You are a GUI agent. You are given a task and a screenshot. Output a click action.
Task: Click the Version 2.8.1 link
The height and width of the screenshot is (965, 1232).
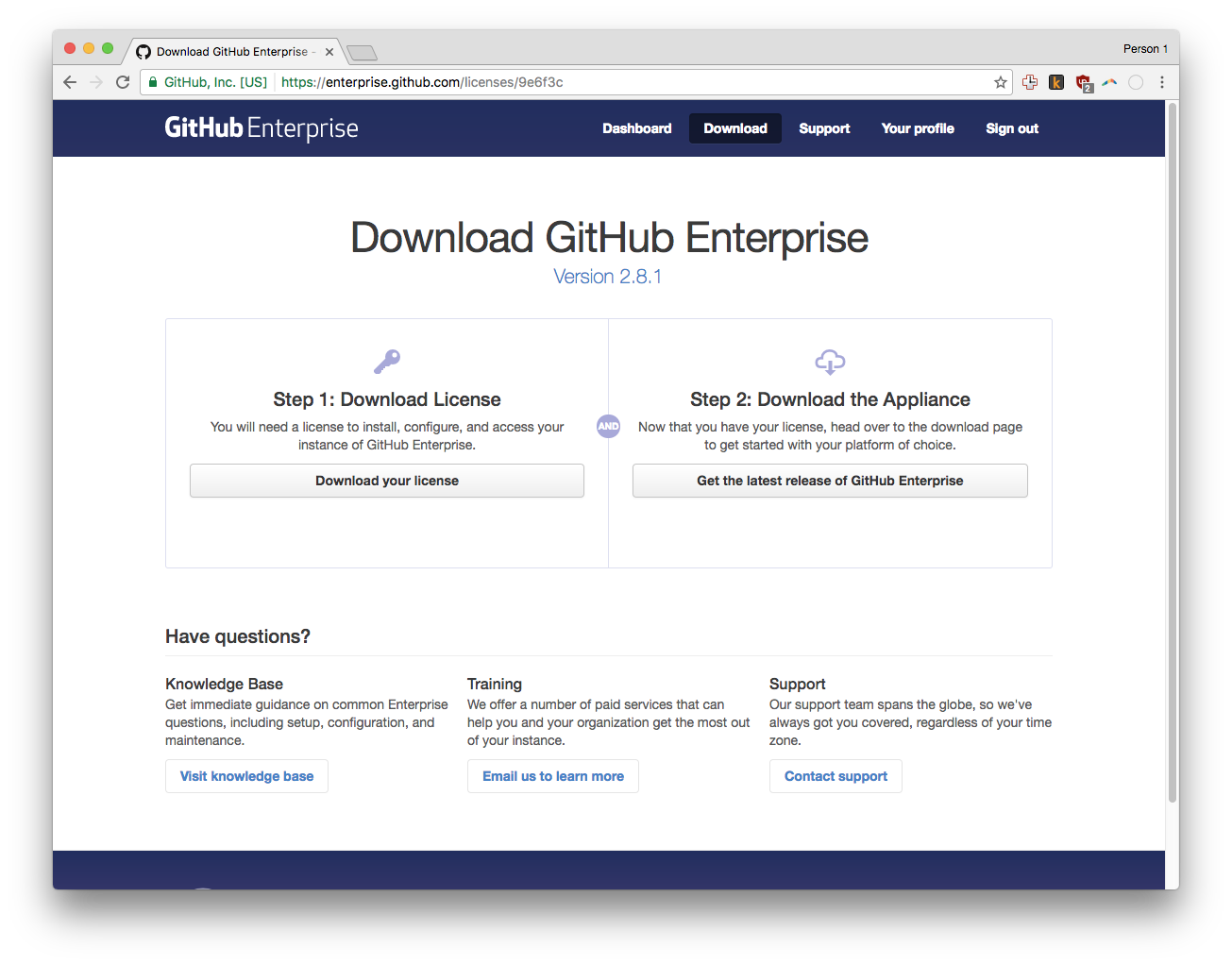click(x=608, y=277)
